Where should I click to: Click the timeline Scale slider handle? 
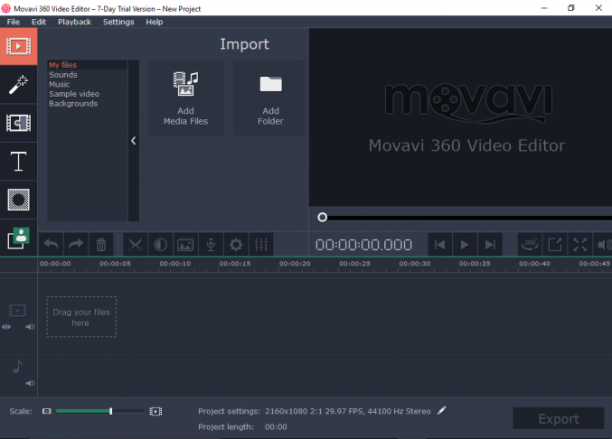pyautogui.click(x=111, y=411)
